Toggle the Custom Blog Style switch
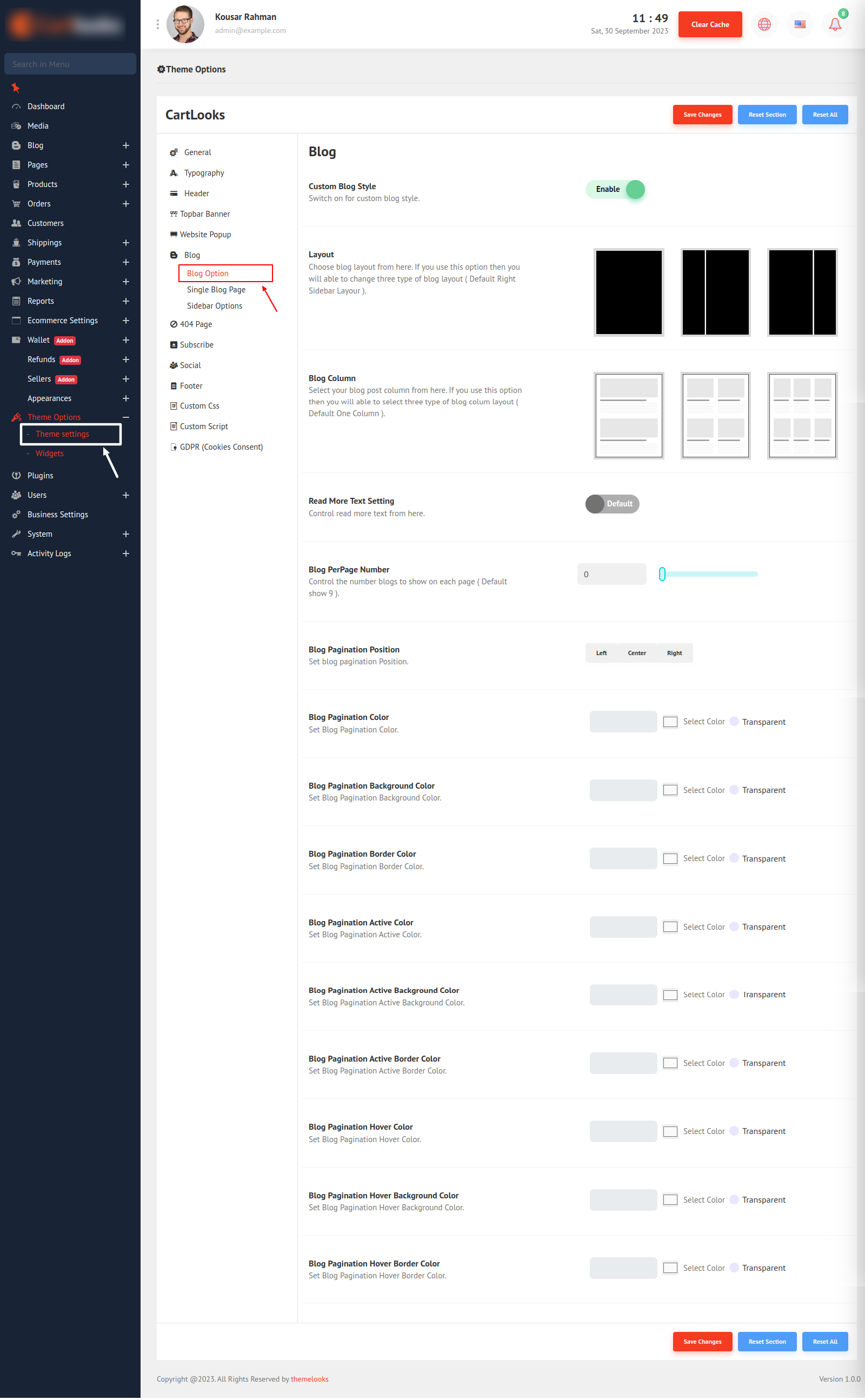This screenshot has height=1400, width=865. tap(615, 189)
